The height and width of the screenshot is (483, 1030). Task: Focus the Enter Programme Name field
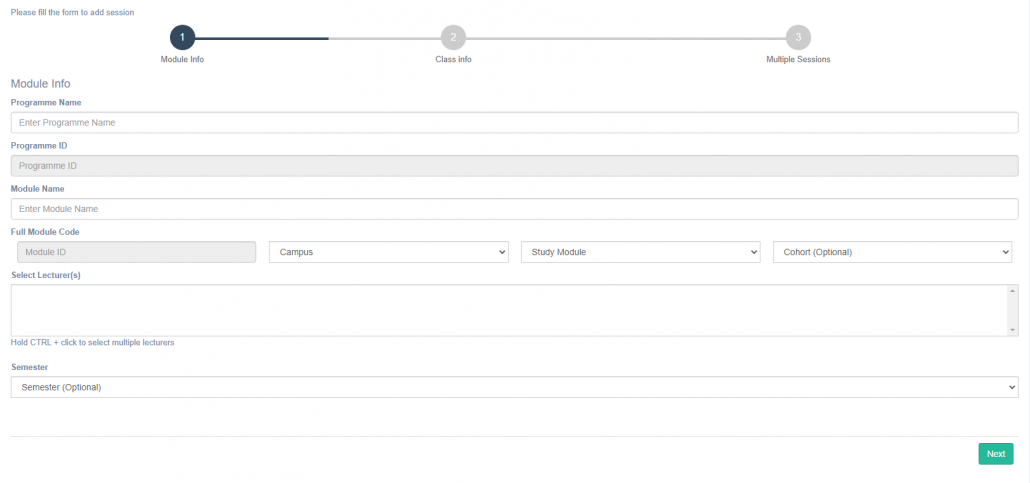point(514,123)
